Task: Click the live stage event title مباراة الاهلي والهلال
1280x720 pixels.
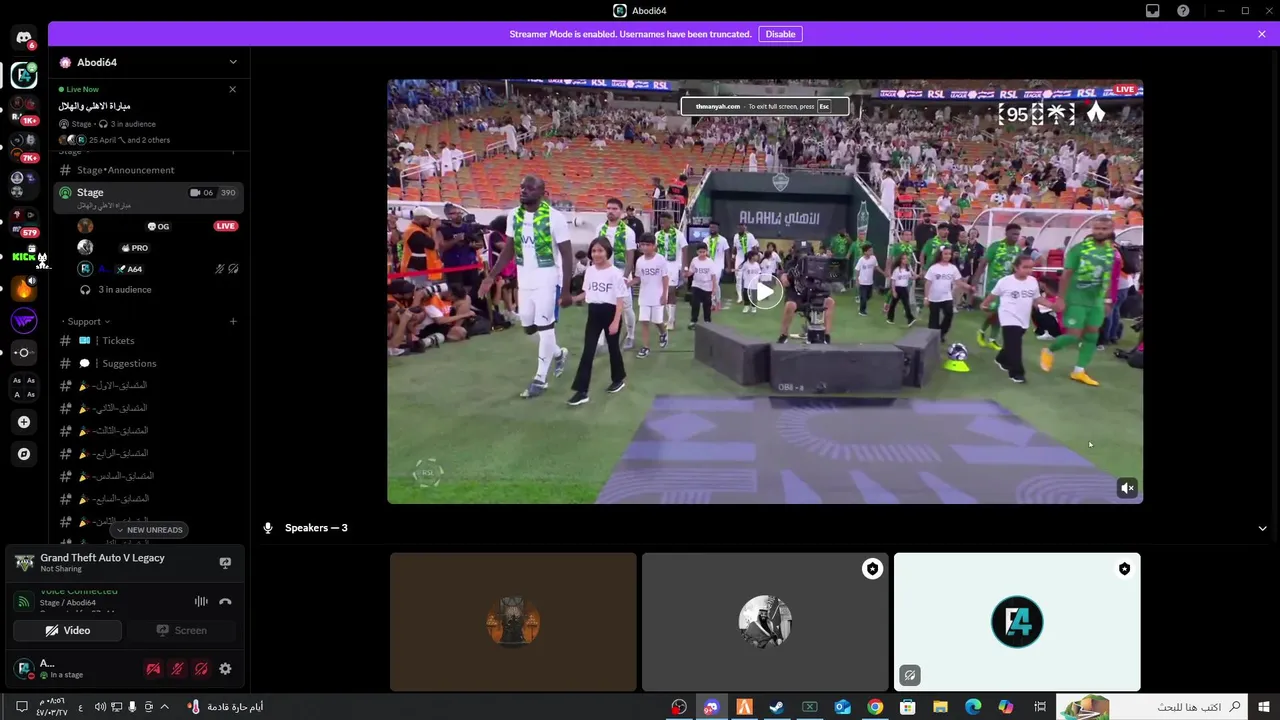Action: tap(94, 106)
